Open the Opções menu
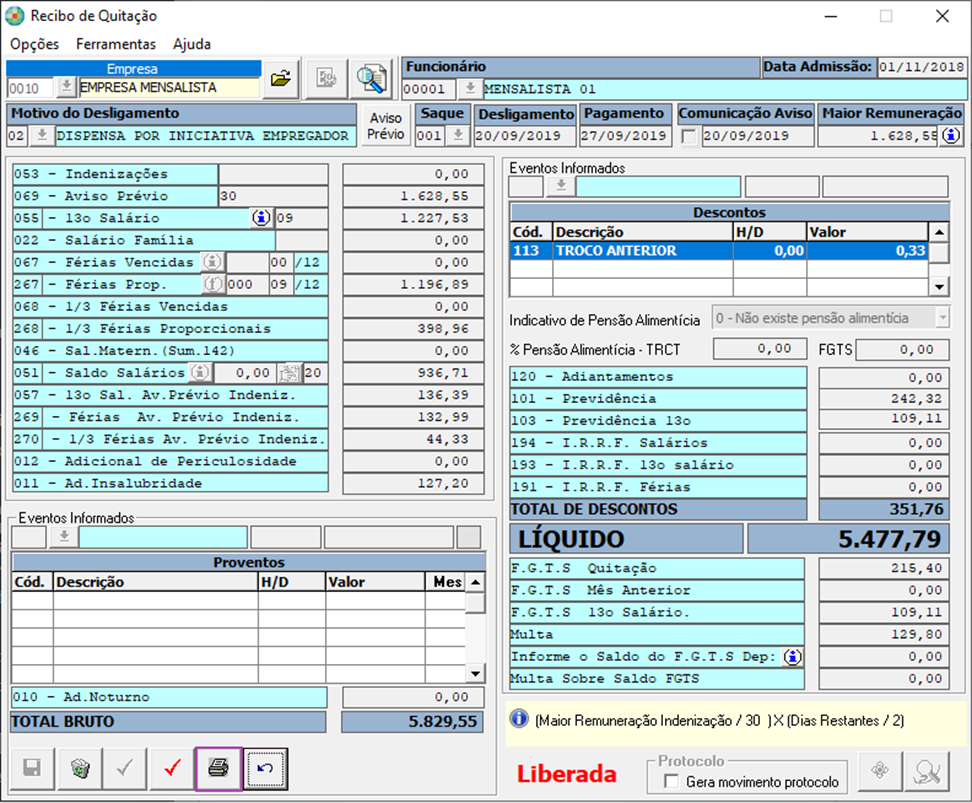Viewport: 972px width, 803px height. 34,44
